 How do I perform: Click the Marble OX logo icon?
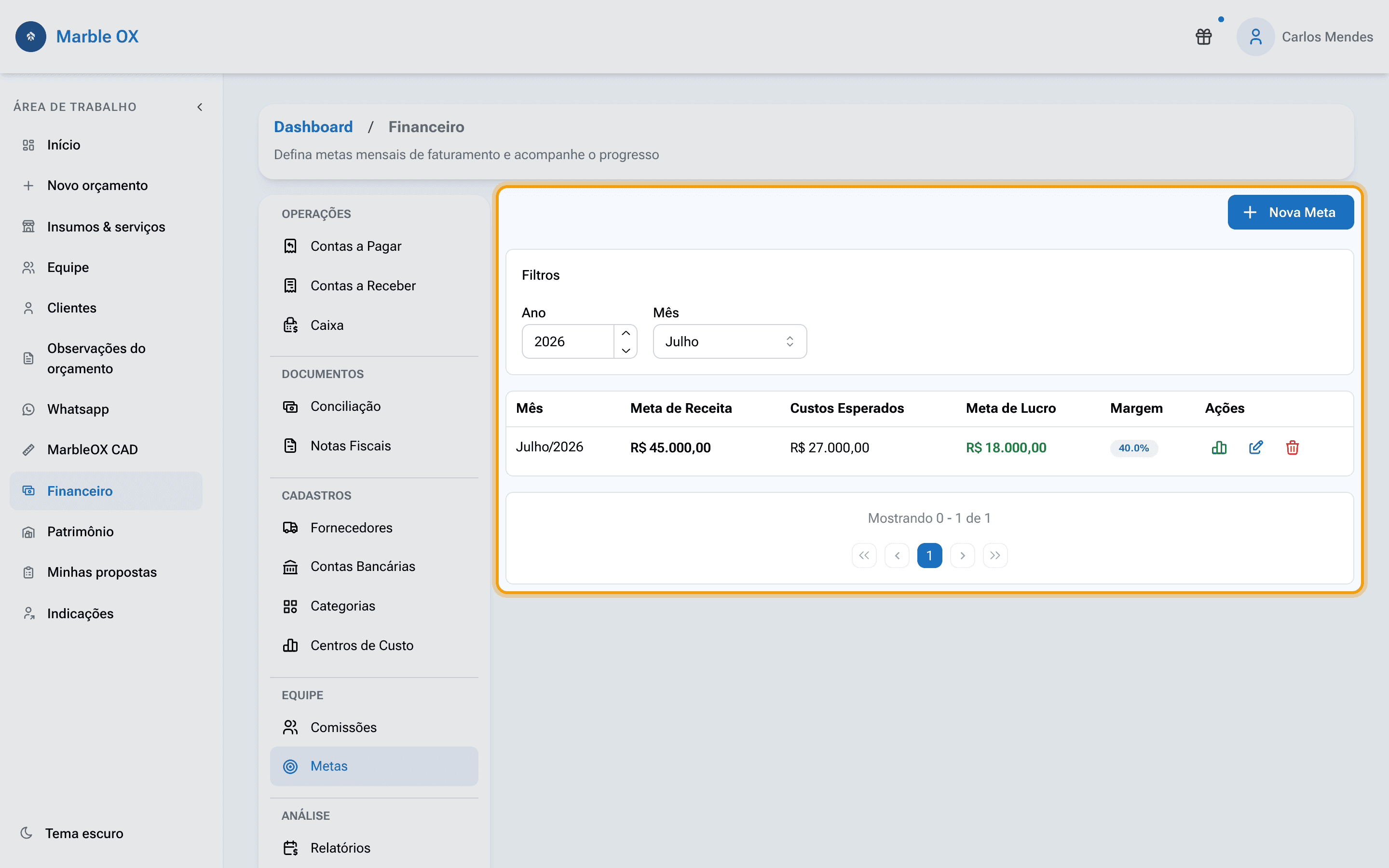coord(31,37)
